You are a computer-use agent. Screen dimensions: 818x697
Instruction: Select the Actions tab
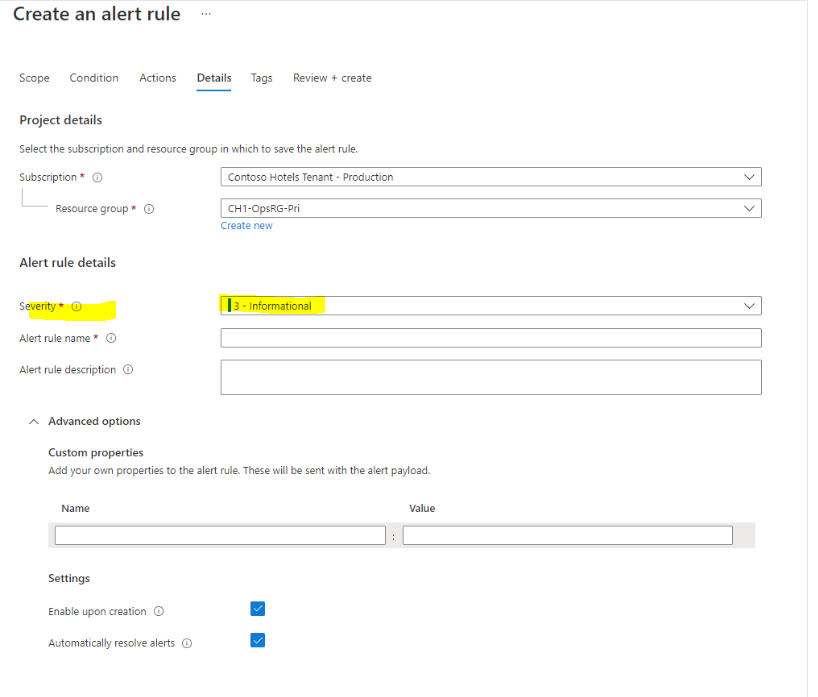(157, 78)
